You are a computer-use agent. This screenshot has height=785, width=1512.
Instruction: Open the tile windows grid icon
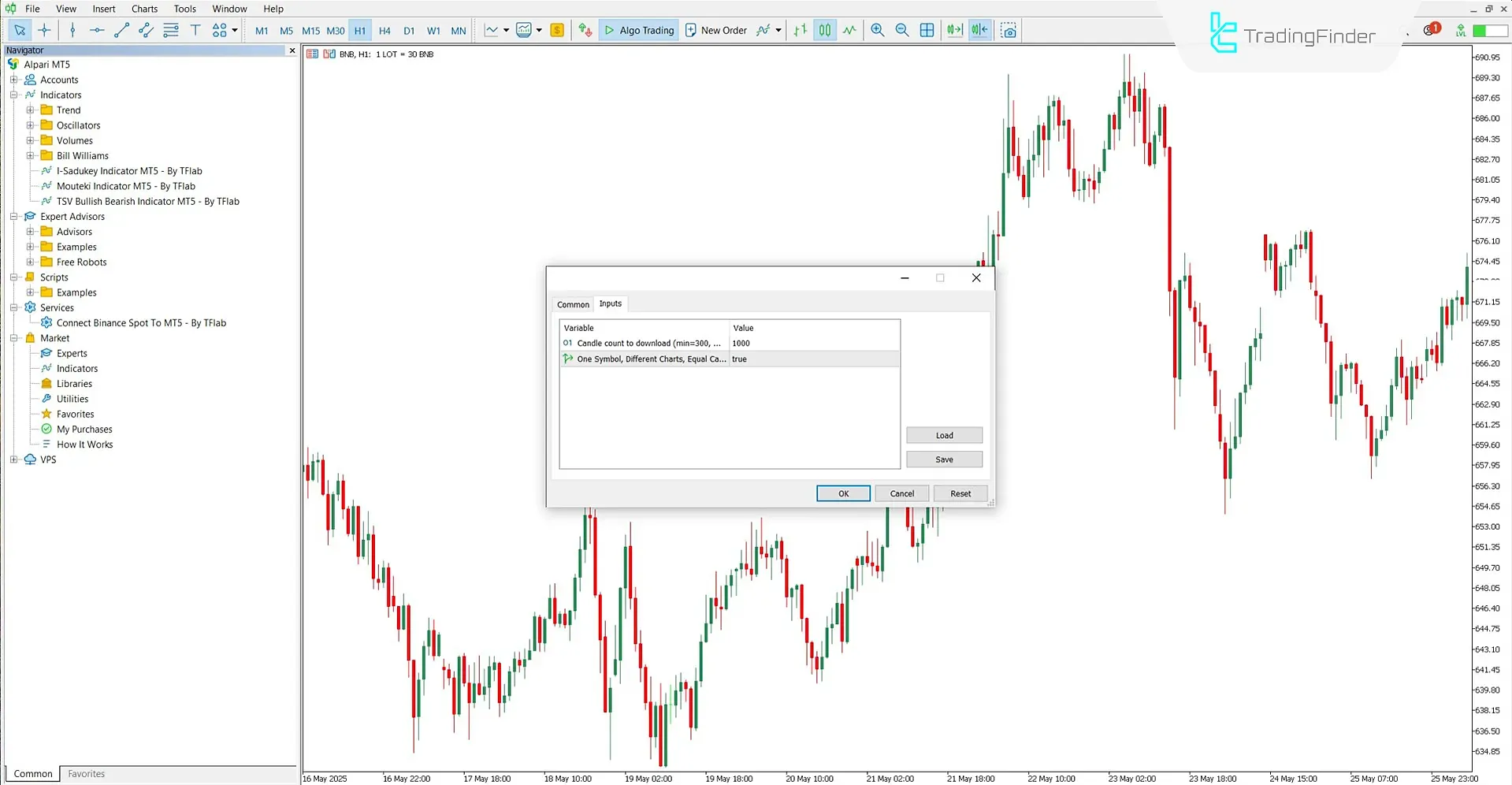[927, 30]
